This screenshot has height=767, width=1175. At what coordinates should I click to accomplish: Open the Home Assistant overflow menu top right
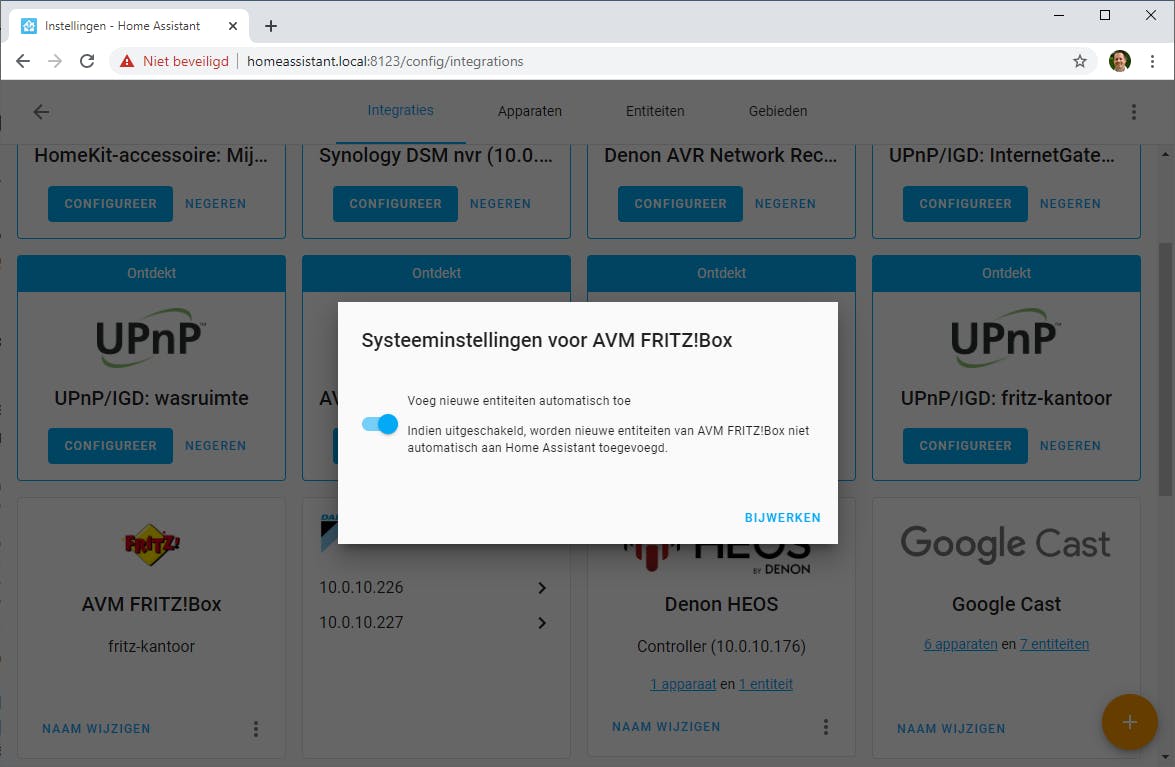[1133, 112]
